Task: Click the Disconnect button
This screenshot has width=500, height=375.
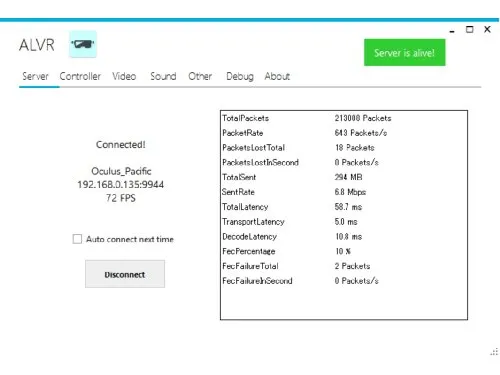Action: pos(125,274)
